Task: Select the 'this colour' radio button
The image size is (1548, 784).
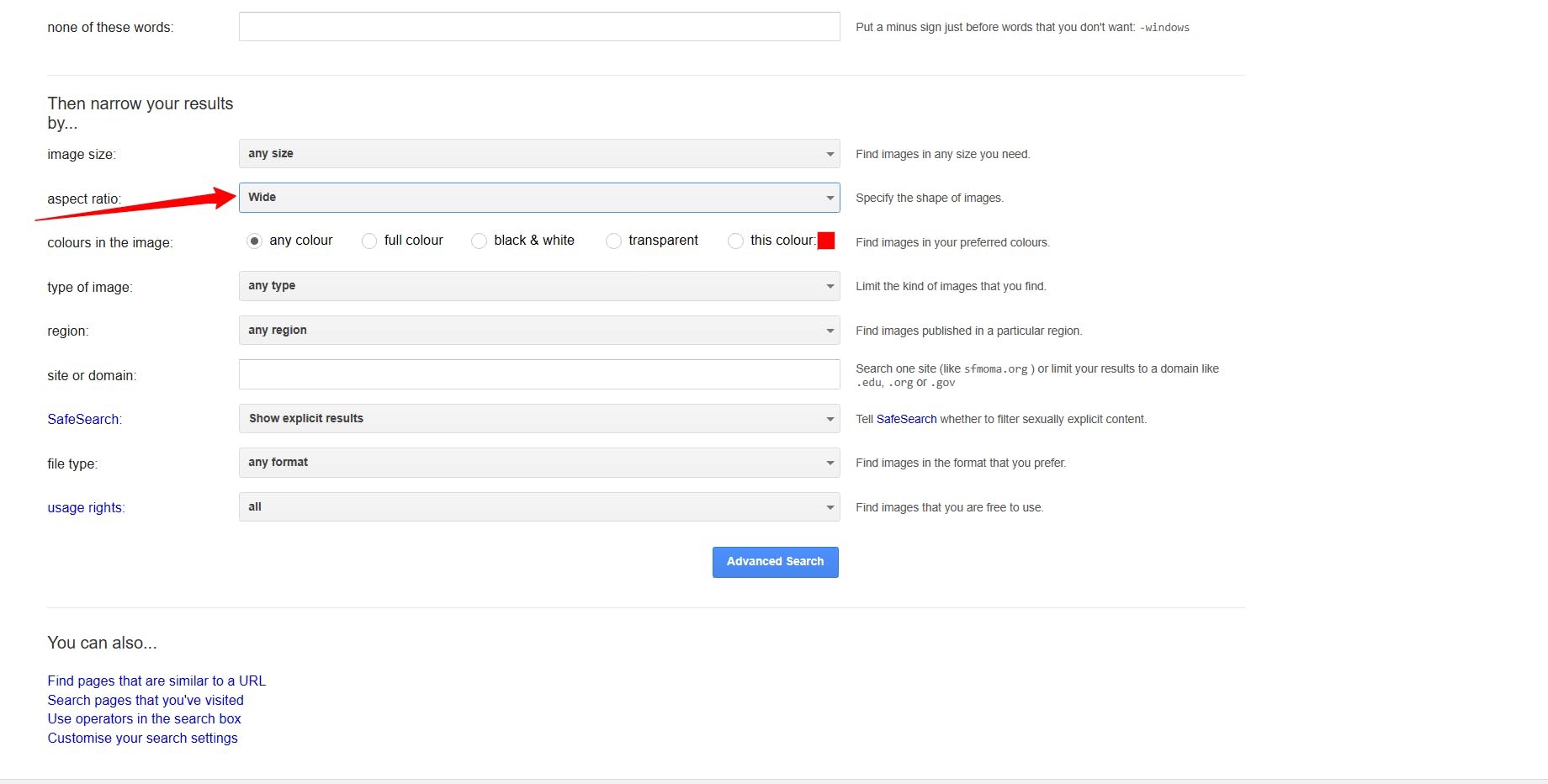Action: pyautogui.click(x=735, y=241)
